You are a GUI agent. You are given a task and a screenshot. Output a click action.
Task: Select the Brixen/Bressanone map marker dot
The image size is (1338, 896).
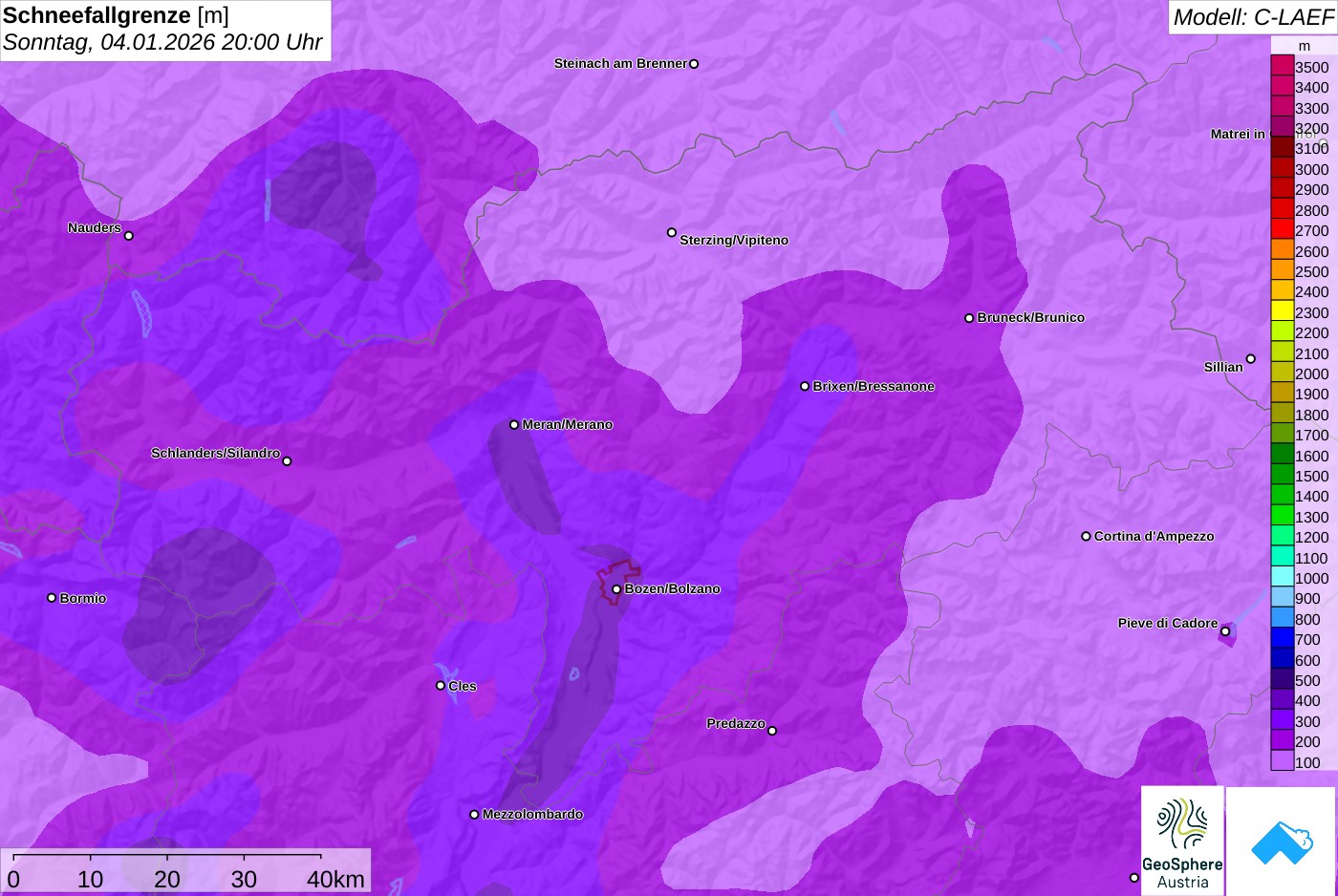pyautogui.click(x=805, y=387)
